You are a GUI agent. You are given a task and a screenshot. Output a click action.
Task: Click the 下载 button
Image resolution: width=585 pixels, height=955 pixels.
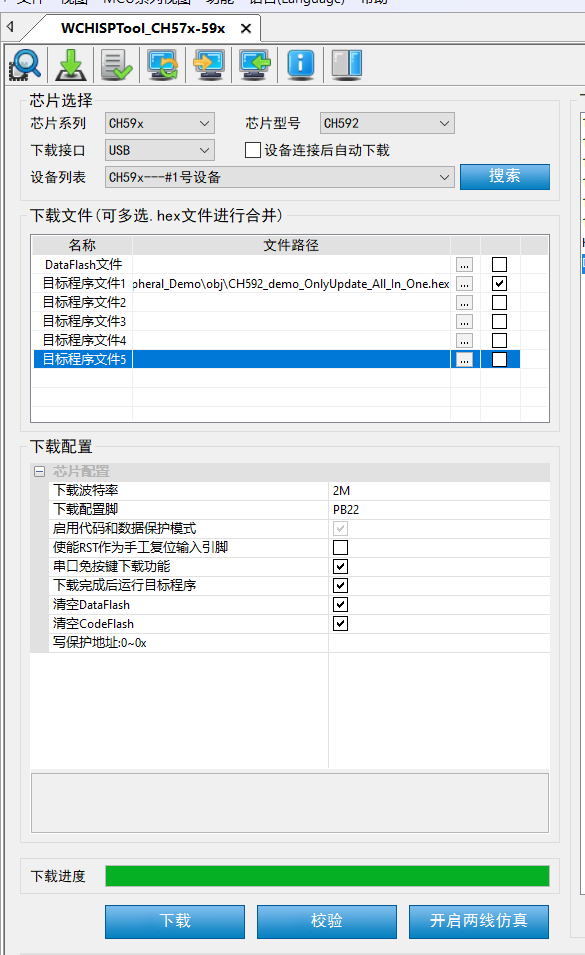point(175,921)
